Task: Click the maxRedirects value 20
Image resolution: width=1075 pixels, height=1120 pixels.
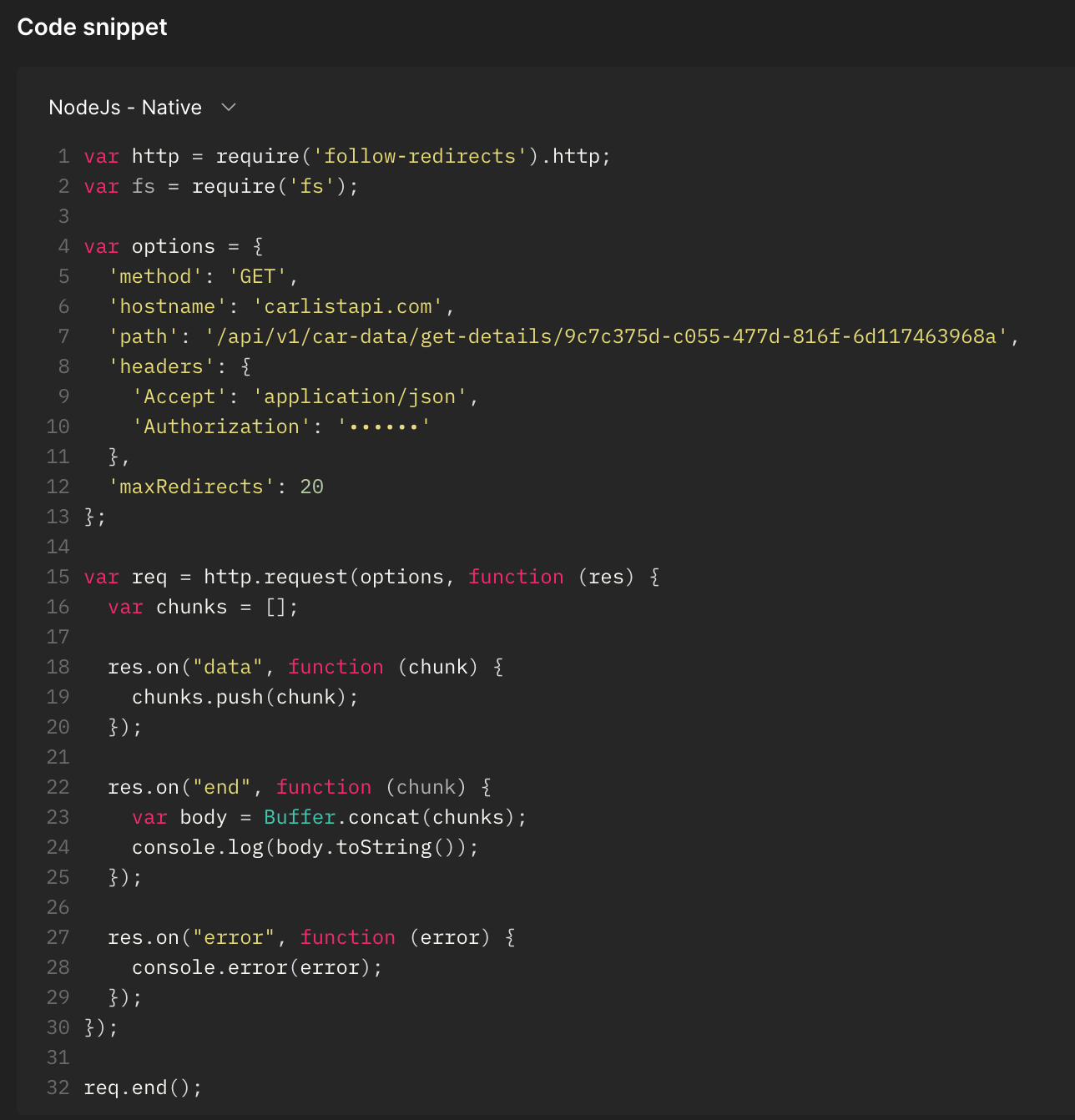Action: click(311, 487)
